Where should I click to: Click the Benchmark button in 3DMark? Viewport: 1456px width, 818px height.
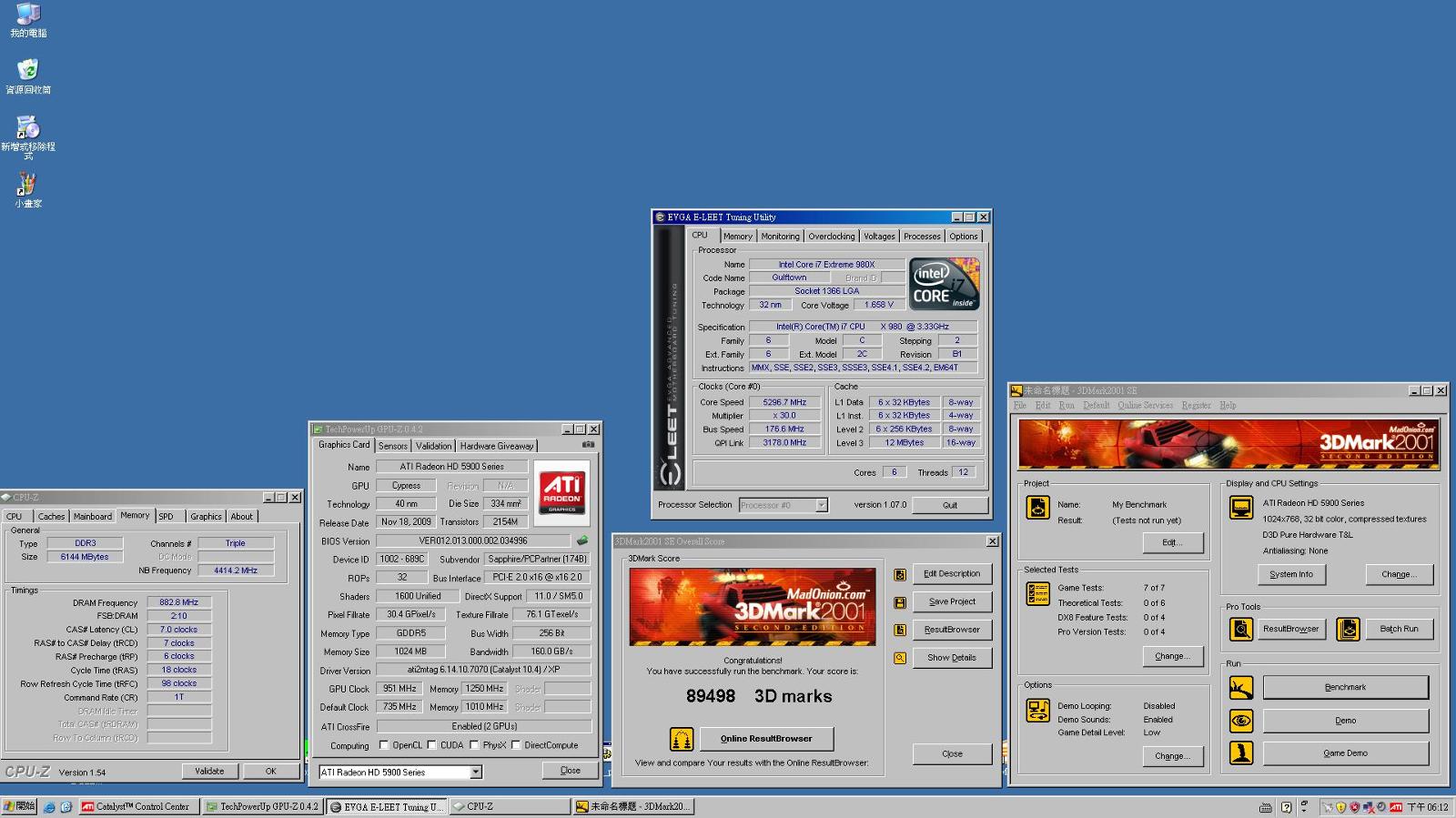click(x=1345, y=687)
